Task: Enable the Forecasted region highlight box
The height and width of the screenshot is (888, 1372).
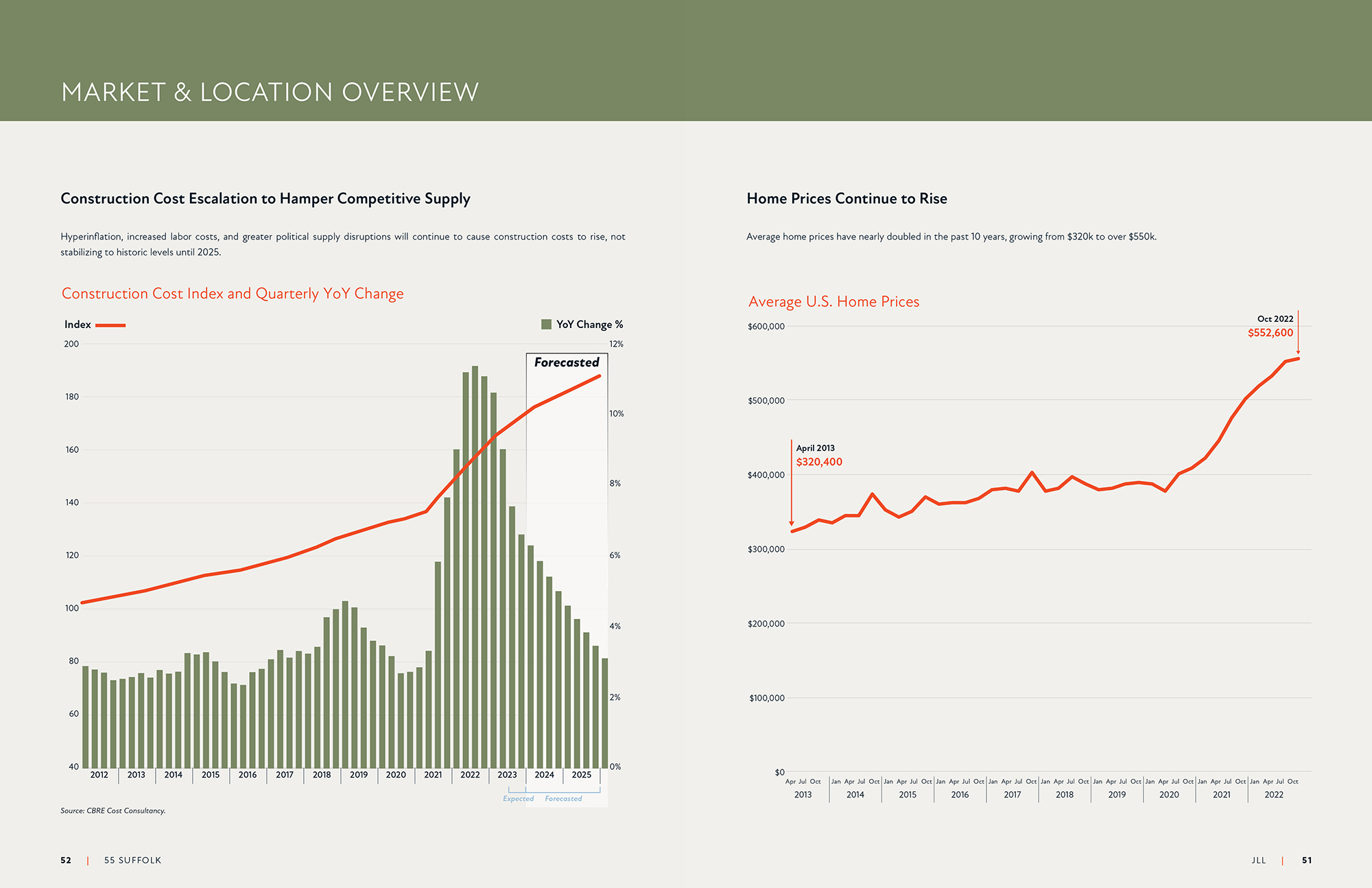Action: click(x=567, y=361)
